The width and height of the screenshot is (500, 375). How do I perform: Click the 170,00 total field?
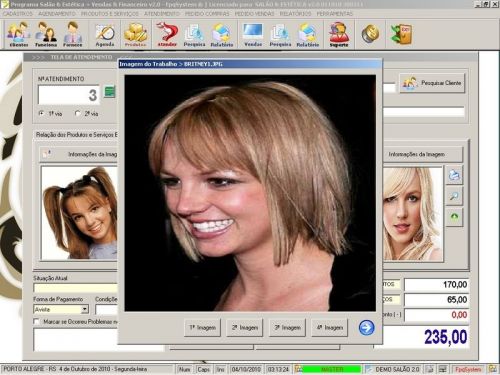pos(436,285)
